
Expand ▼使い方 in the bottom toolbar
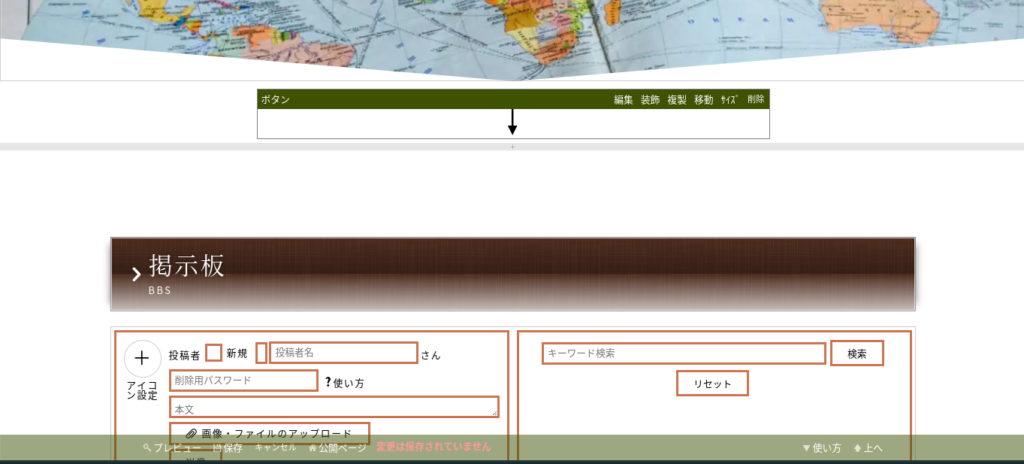[821, 448]
